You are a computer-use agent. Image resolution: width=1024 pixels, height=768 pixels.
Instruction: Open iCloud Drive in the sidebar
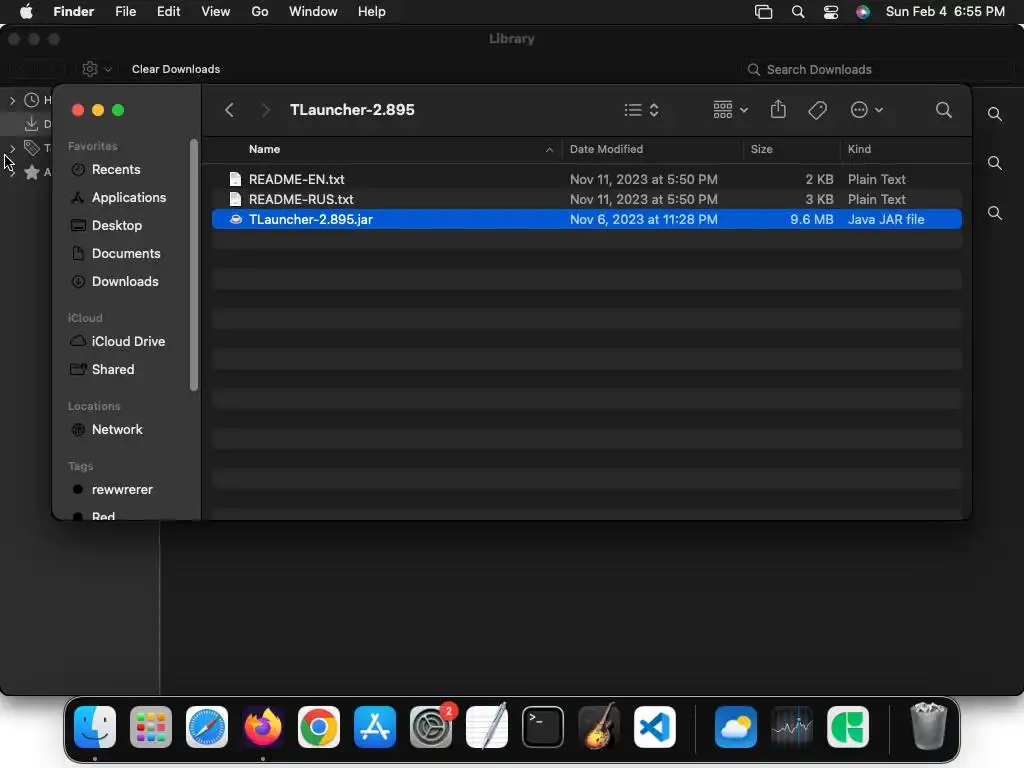point(128,342)
